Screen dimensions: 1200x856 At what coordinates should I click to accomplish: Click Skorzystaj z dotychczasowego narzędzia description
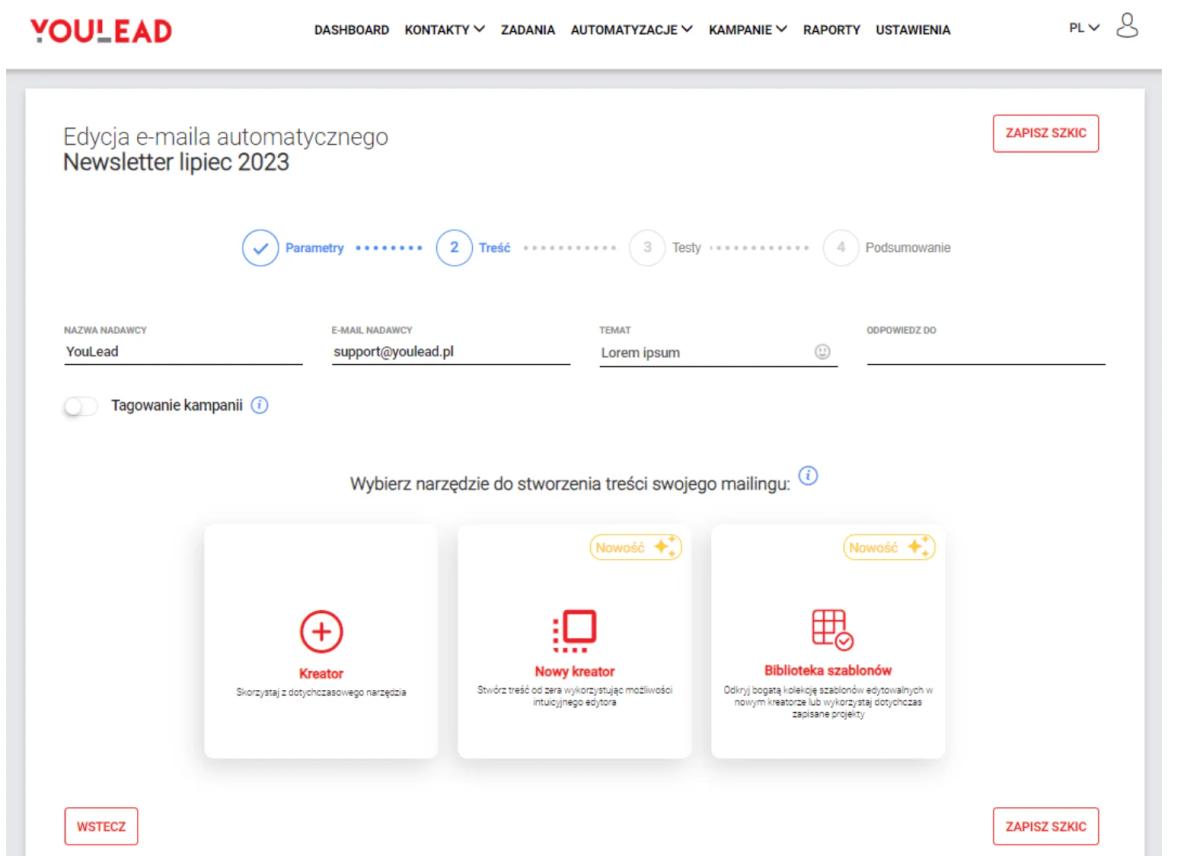pos(321,691)
